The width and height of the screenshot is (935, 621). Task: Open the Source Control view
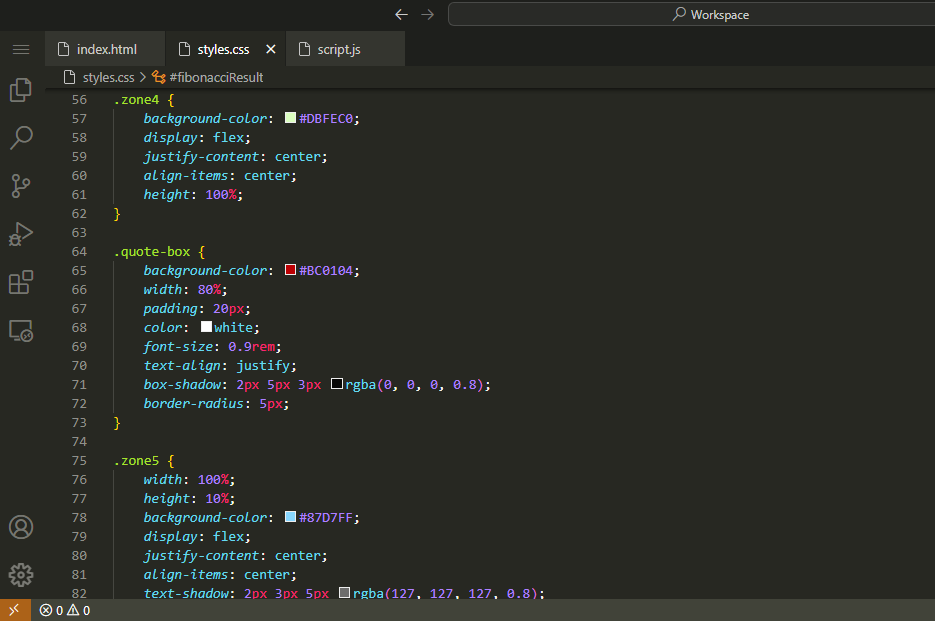point(21,185)
